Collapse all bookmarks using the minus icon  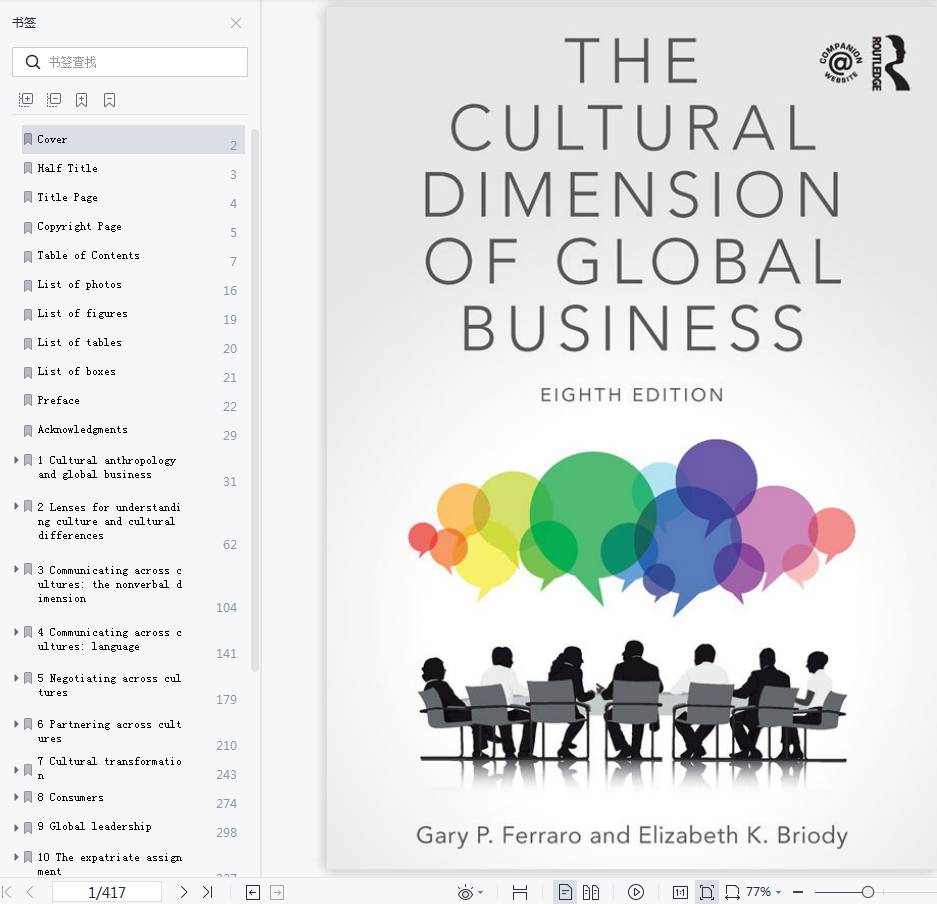(54, 100)
